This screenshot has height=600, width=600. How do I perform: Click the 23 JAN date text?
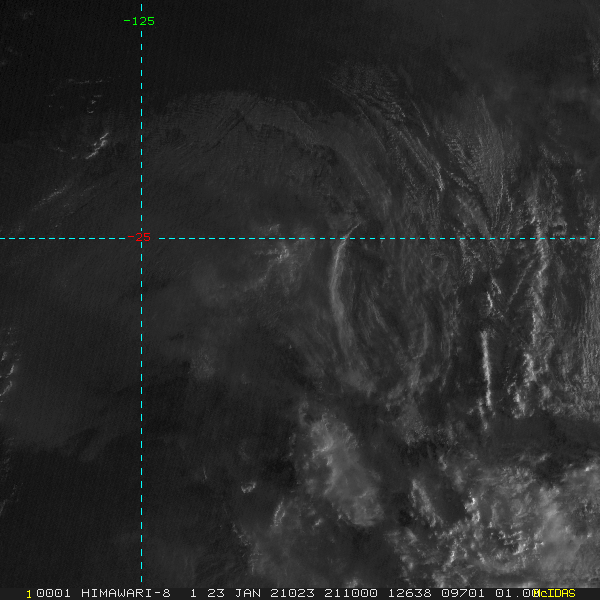(x=234, y=593)
